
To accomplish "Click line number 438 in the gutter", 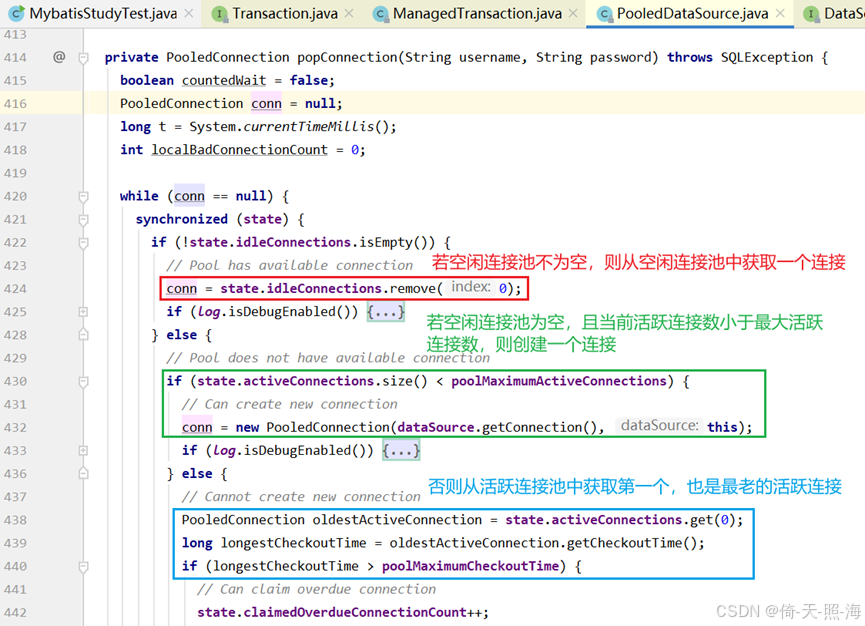I will click(x=15, y=520).
